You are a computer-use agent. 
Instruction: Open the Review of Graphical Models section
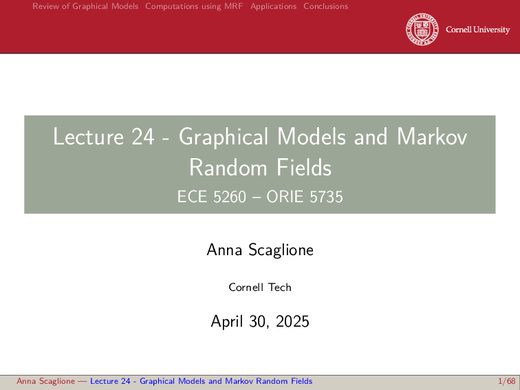click(85, 6)
